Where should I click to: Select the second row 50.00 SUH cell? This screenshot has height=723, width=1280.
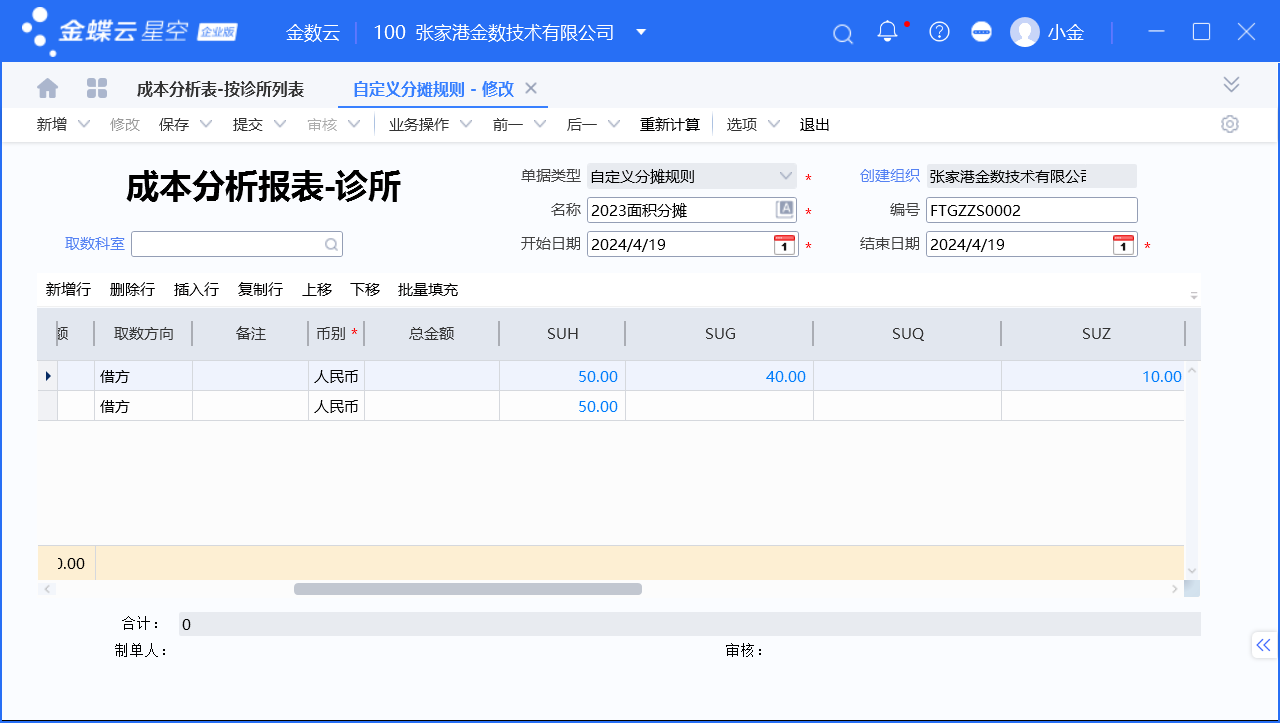tap(563, 406)
